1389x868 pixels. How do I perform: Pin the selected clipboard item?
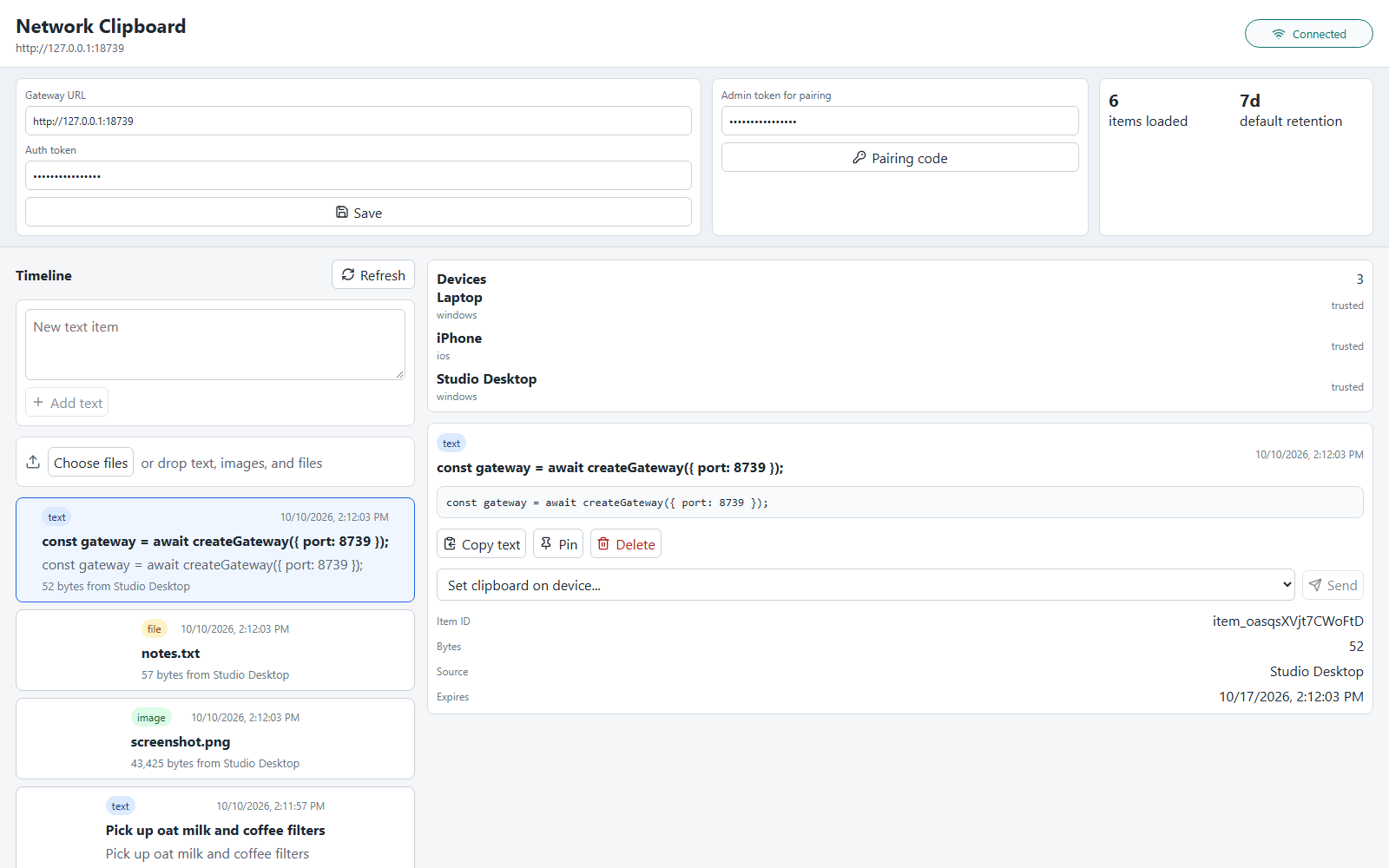point(558,544)
